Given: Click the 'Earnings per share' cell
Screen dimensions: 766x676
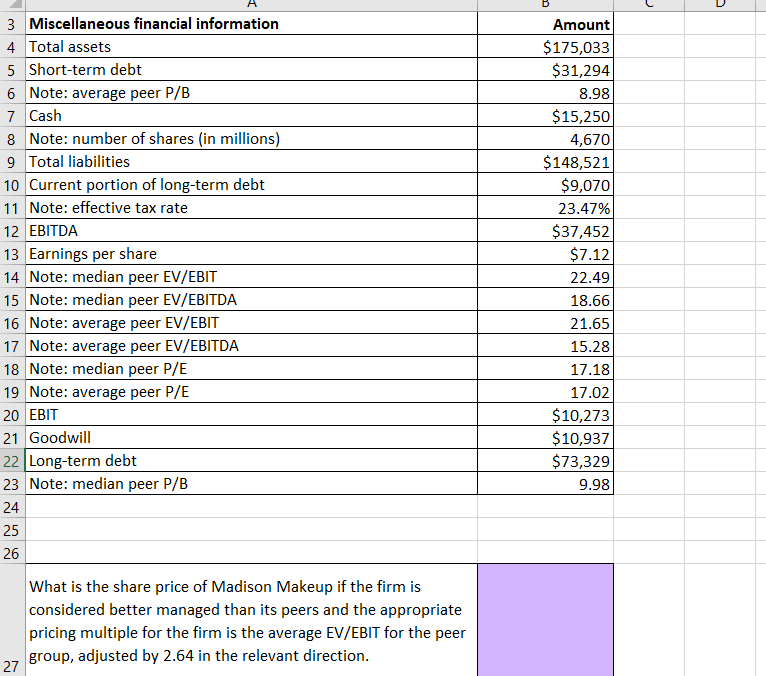Looking at the screenshot, I should [x=251, y=253].
